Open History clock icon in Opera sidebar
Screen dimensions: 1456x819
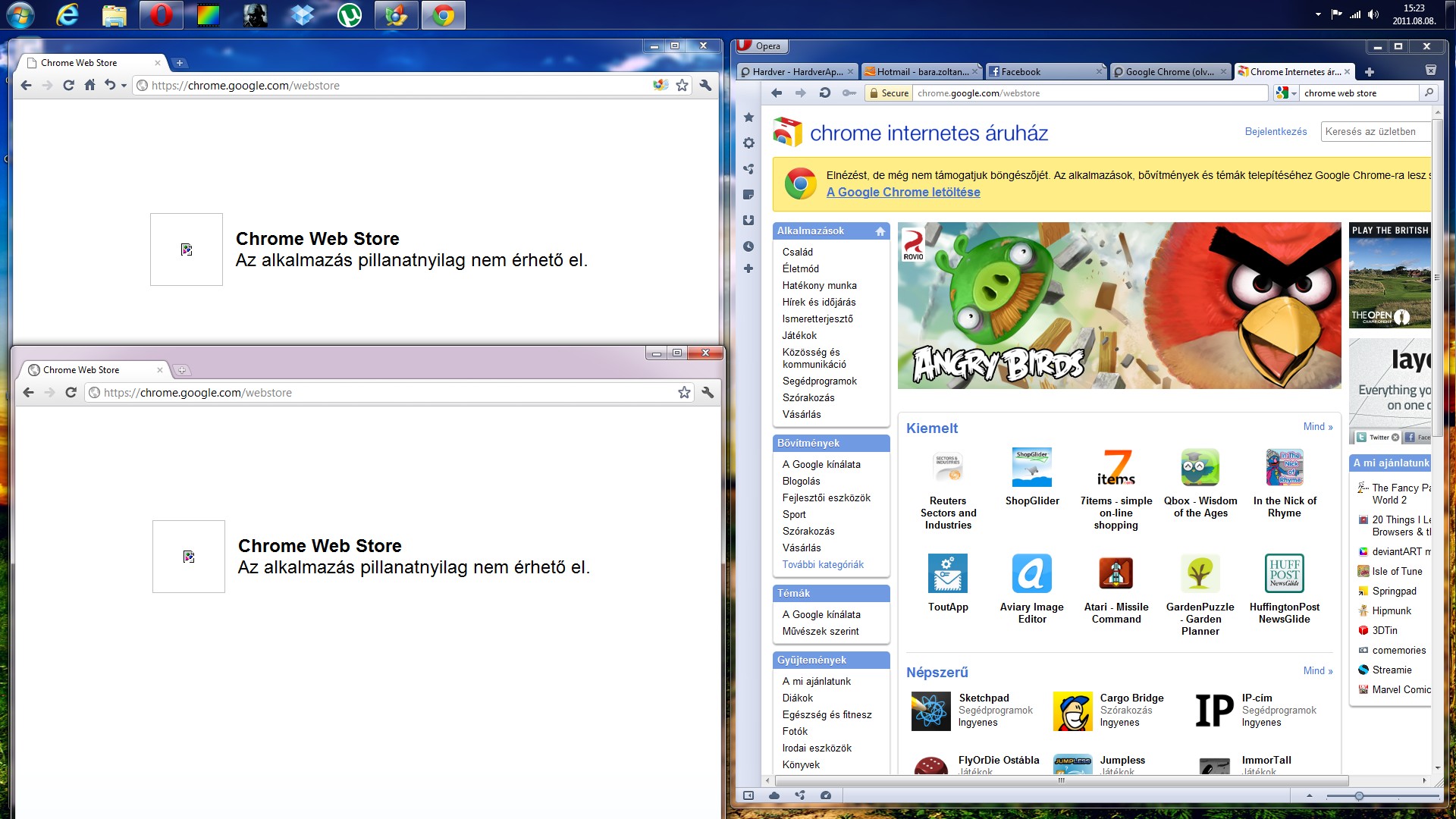tap(748, 246)
